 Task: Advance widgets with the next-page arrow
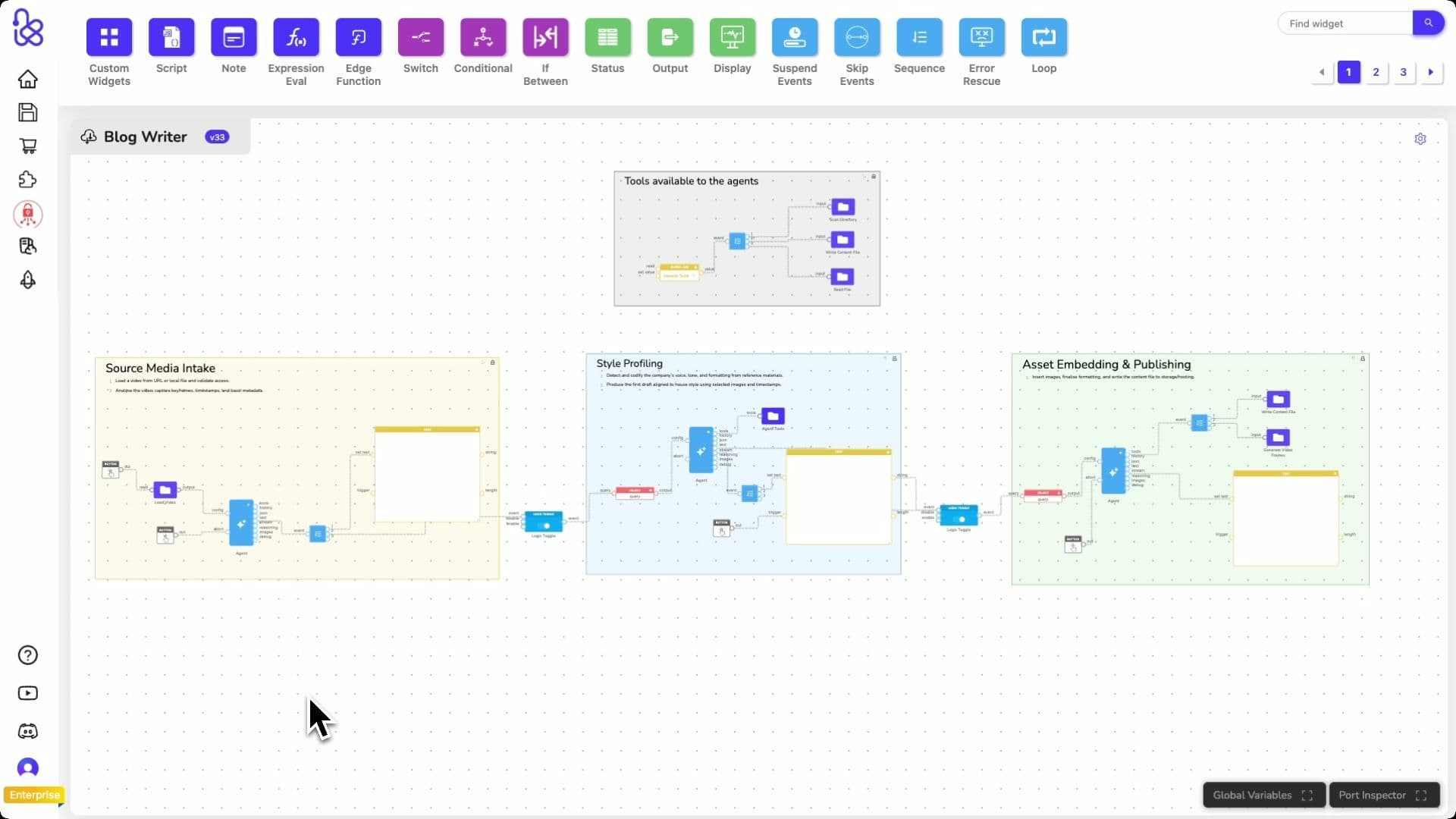tap(1430, 72)
